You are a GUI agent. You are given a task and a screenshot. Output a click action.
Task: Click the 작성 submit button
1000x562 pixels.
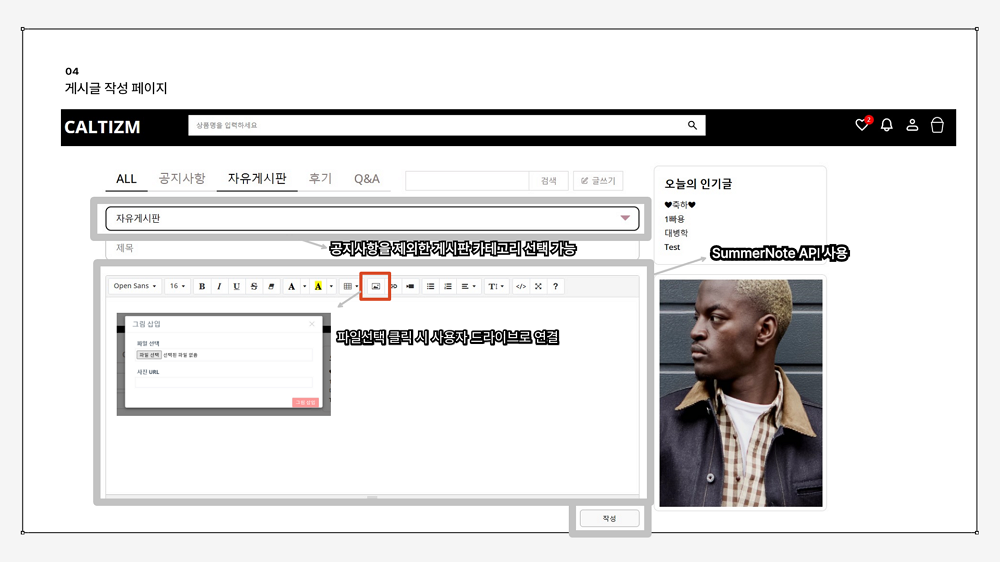pos(609,518)
